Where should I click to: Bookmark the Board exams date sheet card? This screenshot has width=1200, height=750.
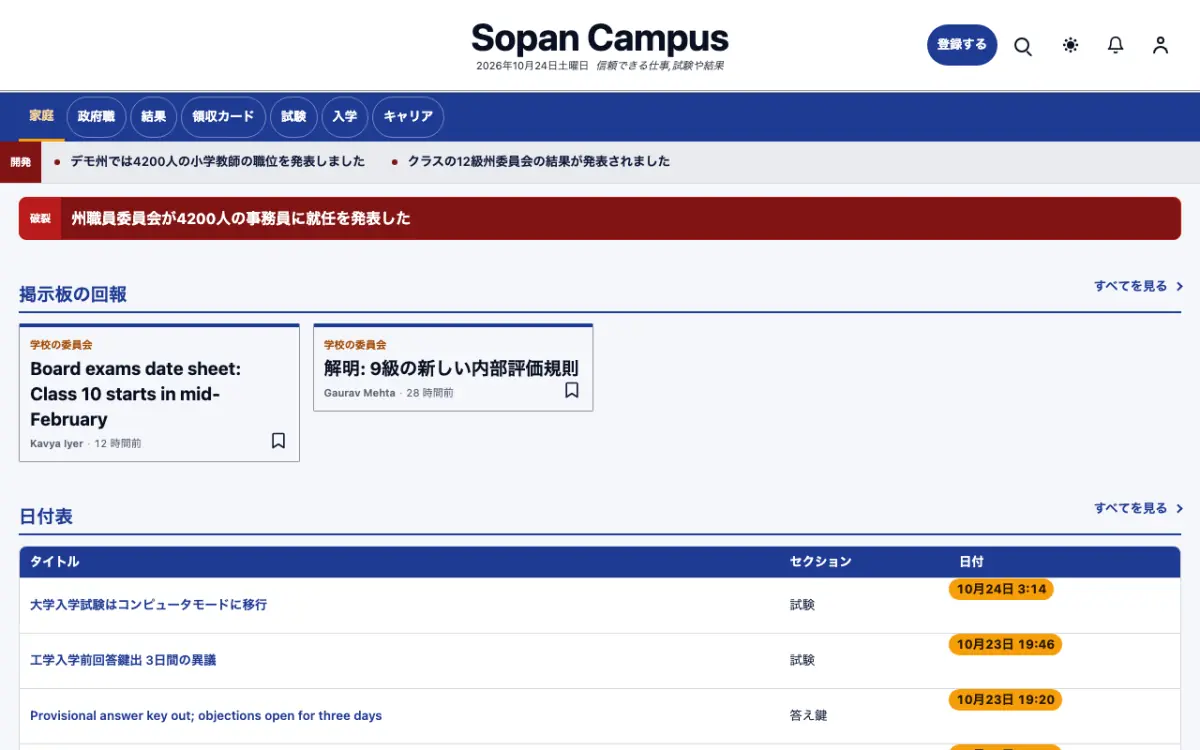(x=278, y=441)
